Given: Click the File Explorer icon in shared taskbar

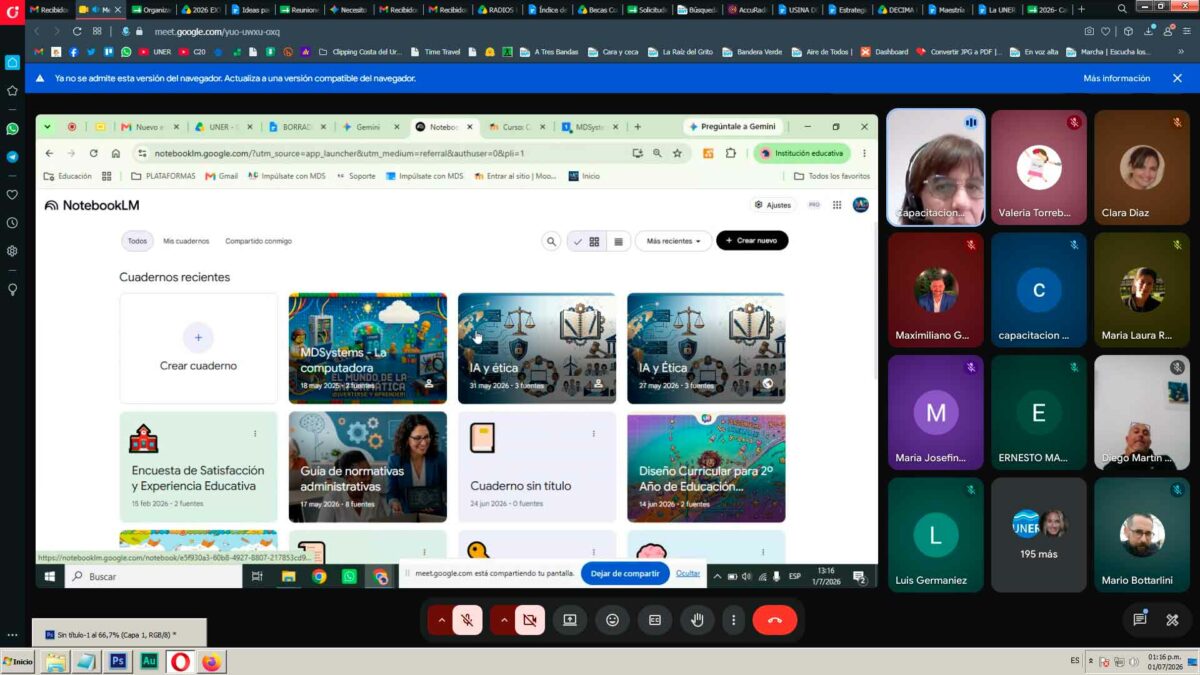Looking at the screenshot, I should pos(288,576).
